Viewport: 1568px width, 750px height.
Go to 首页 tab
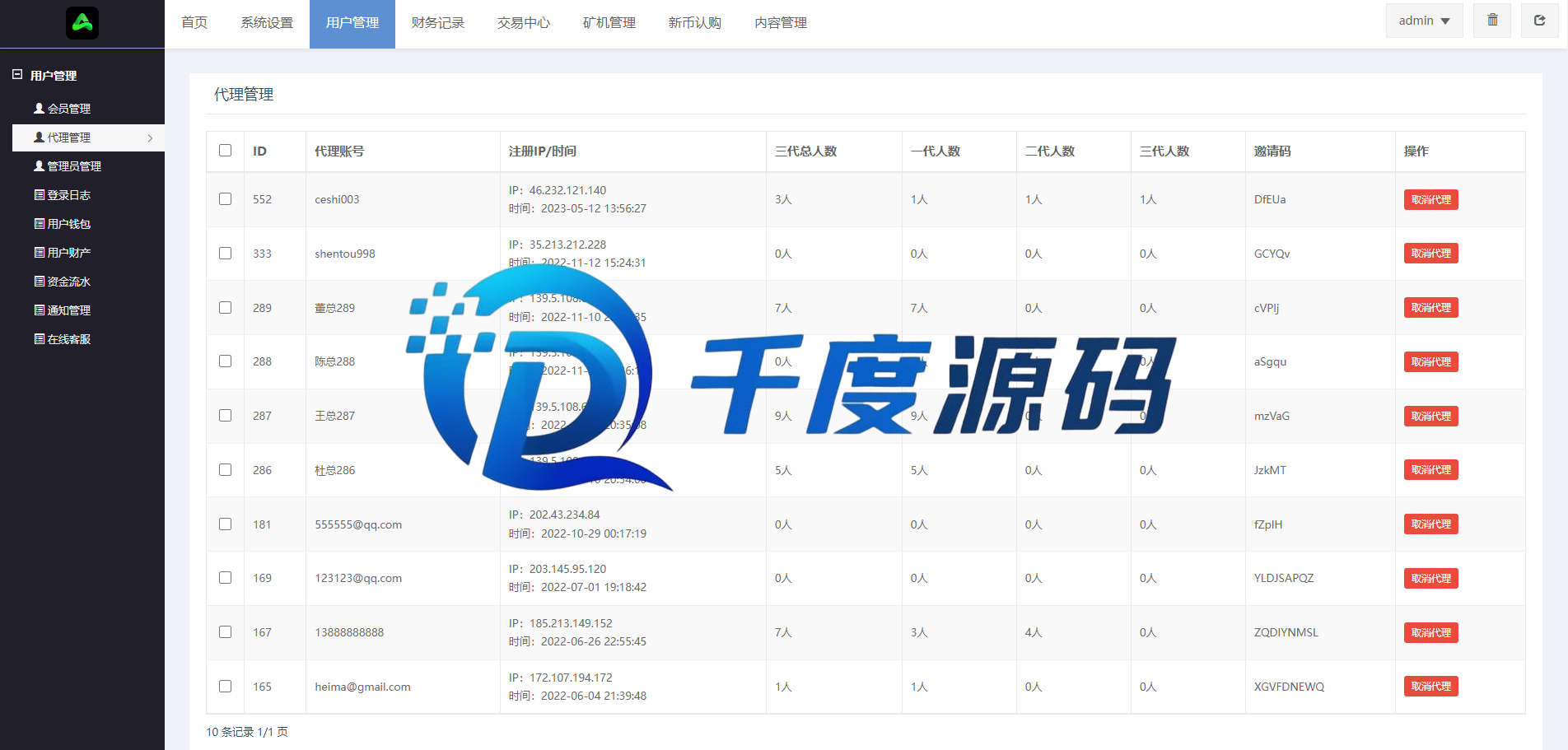click(x=194, y=23)
